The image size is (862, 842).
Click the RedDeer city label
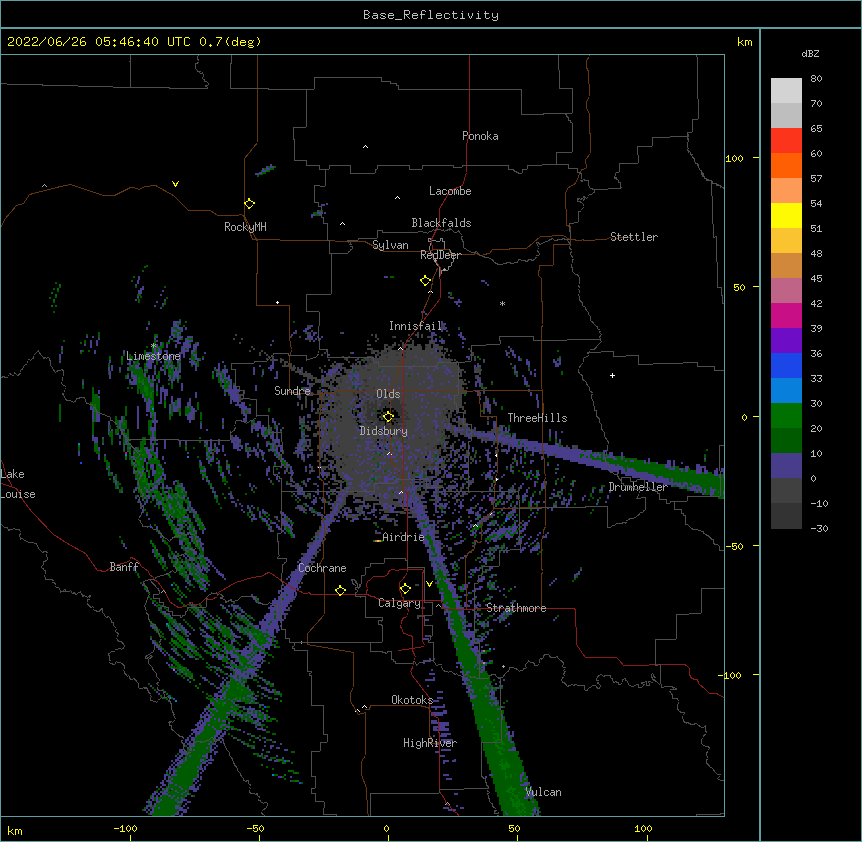coord(440,255)
